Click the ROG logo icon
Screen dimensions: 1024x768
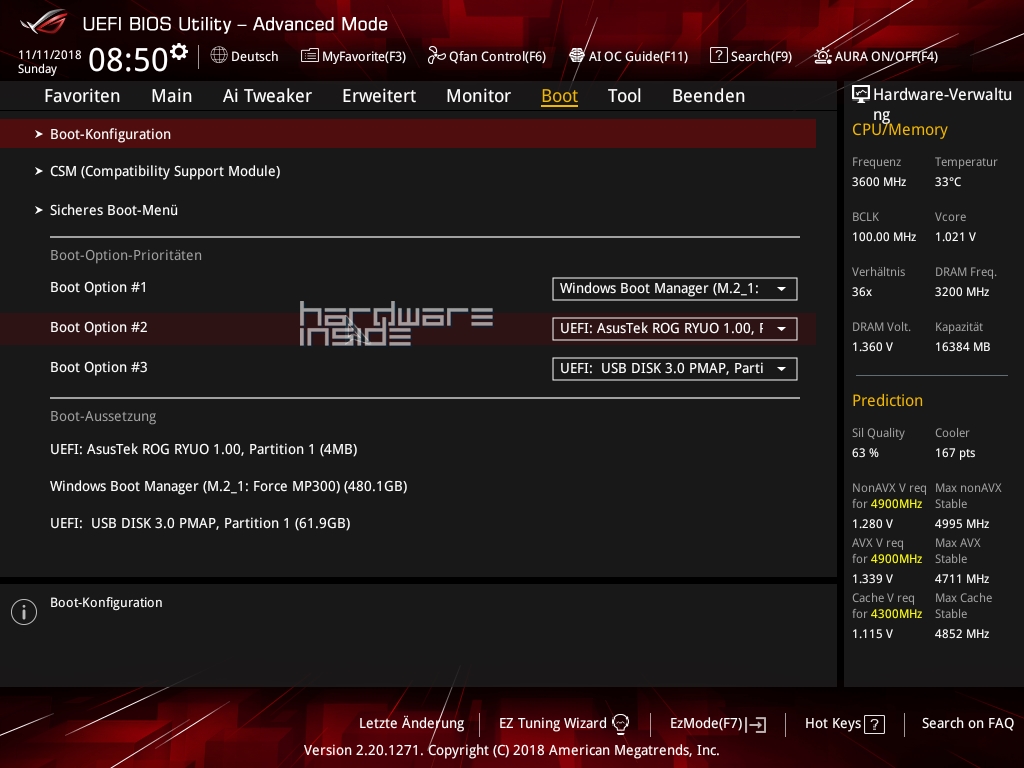(44, 22)
